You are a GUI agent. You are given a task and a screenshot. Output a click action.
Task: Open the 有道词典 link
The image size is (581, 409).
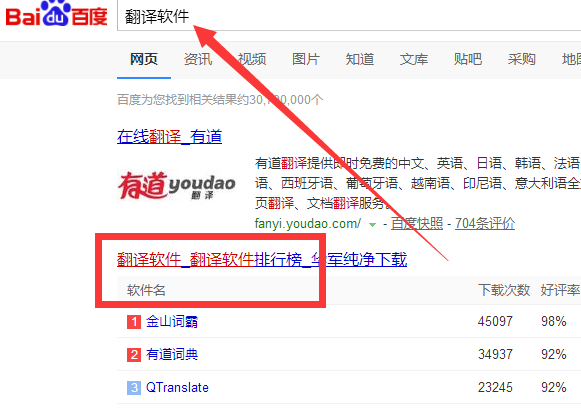tap(172, 355)
